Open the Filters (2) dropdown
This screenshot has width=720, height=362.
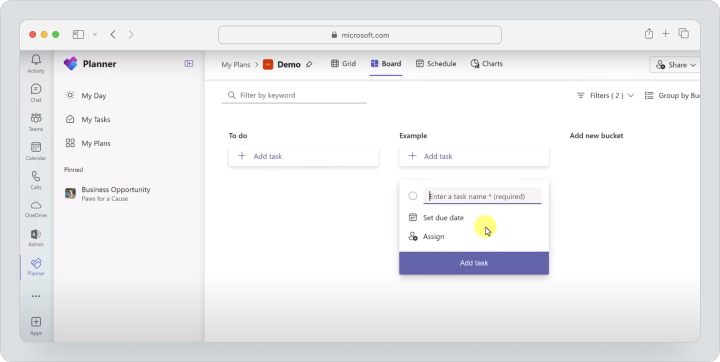tap(605, 96)
